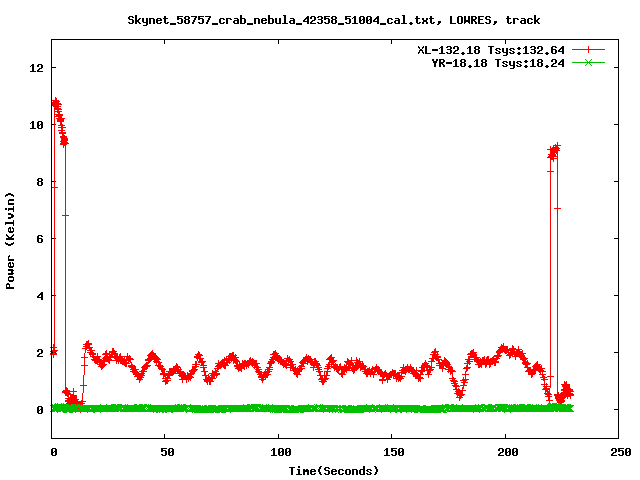Click the red peak near 10.8 Kelvin at start
This screenshot has height=480, width=640.
coord(56,103)
